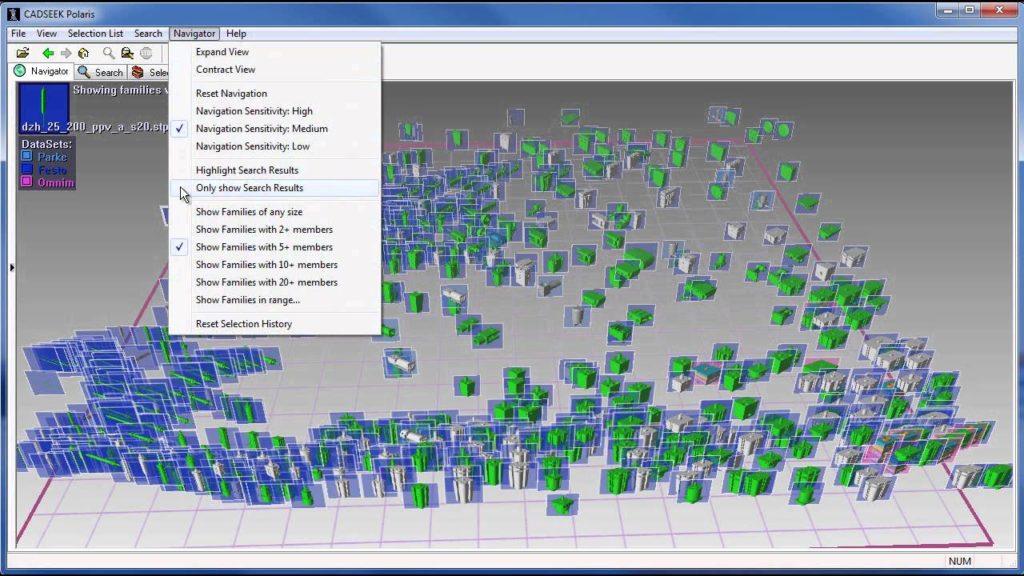Image resolution: width=1024 pixels, height=576 pixels.
Task: Click the home toolbar icon
Action: click(84, 53)
